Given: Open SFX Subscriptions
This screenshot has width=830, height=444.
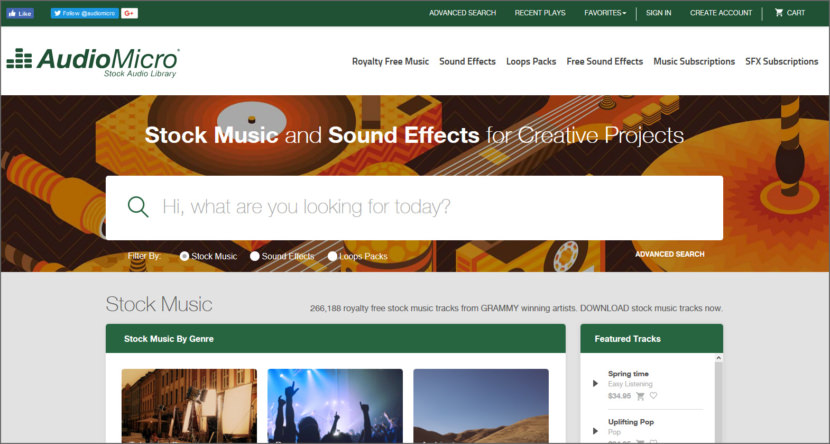Looking at the screenshot, I should (781, 61).
